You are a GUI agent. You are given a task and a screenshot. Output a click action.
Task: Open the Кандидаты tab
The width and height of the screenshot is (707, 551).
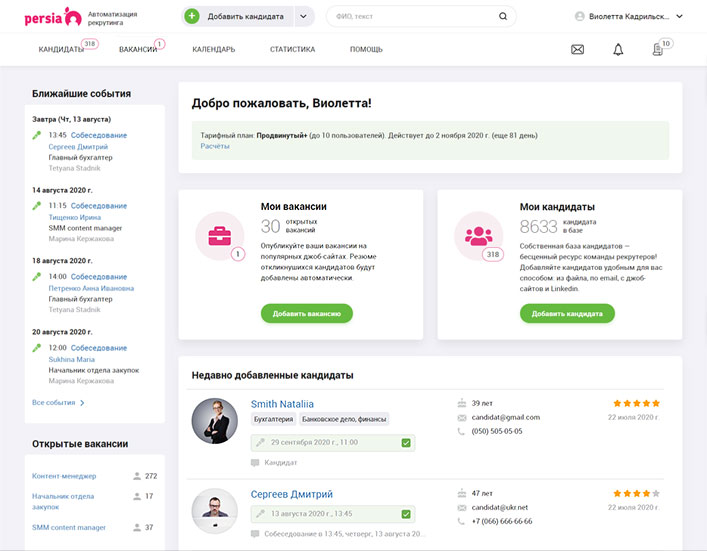[x=61, y=49]
